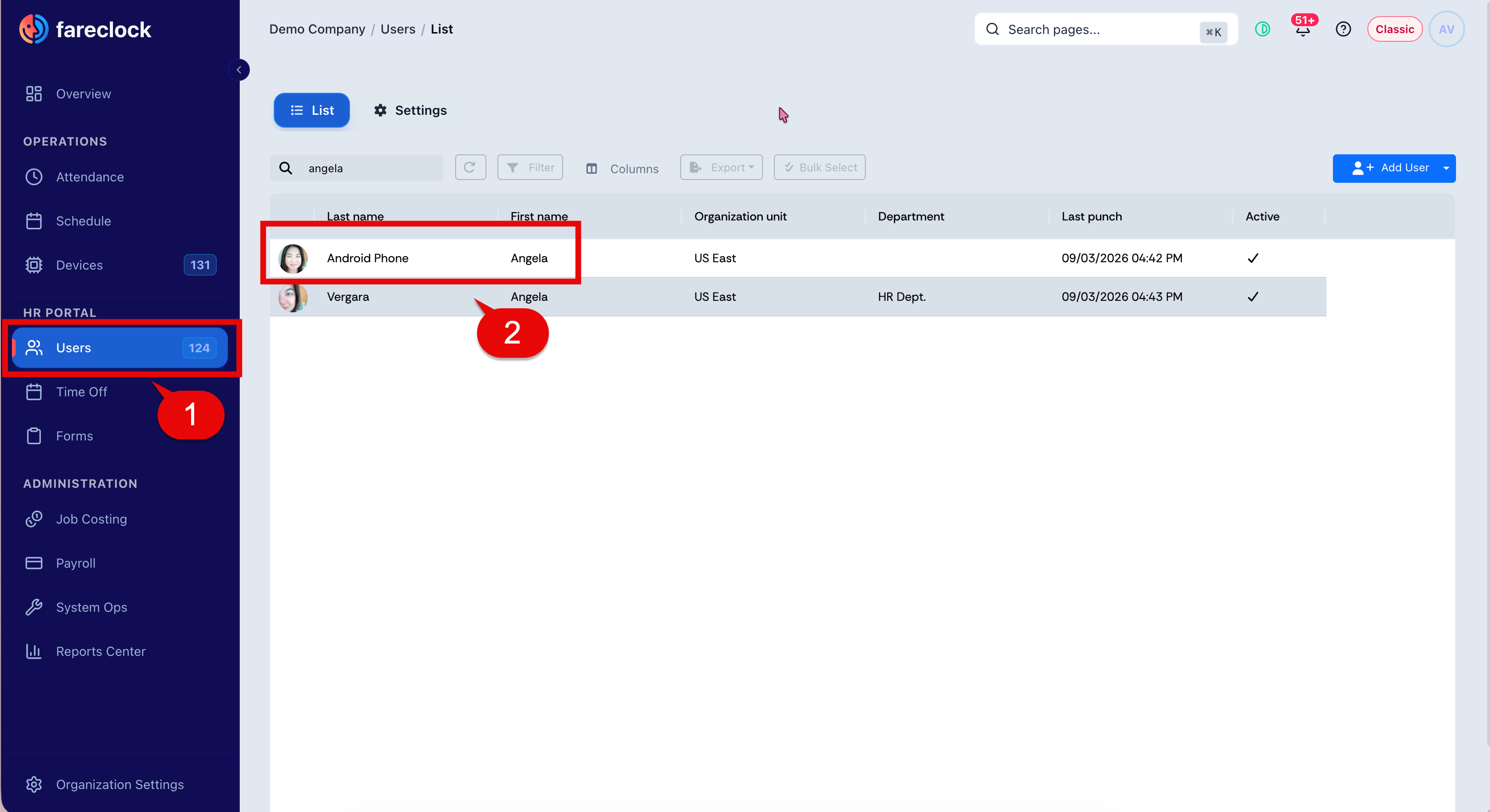Collapse the sidebar with the chevron
This screenshot has width=1490, height=812.
[x=239, y=70]
